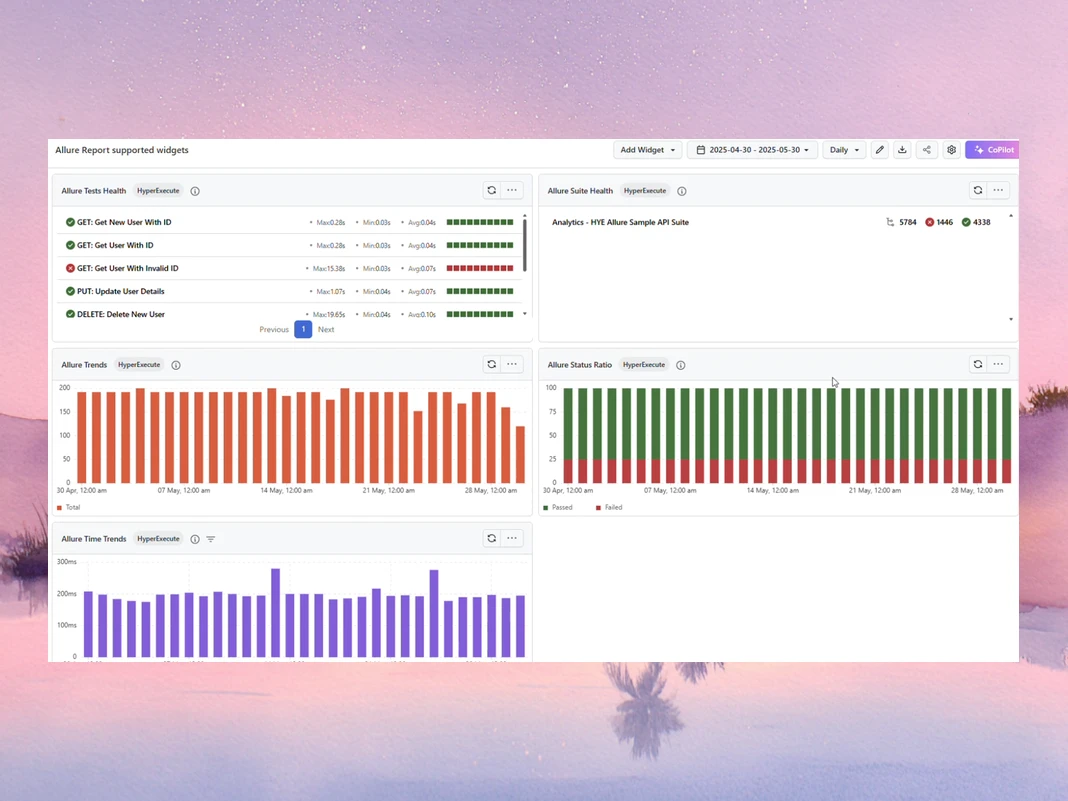This screenshot has width=1068, height=801.
Task: Show info for Allure Trends widget
Action: (x=176, y=365)
